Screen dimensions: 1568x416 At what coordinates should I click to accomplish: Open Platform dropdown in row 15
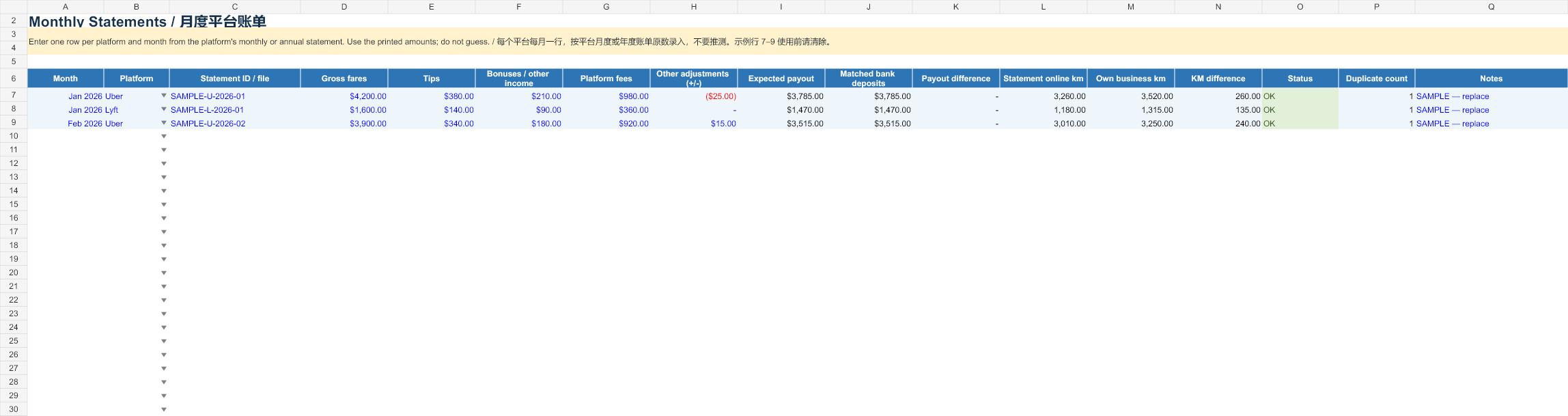pyautogui.click(x=164, y=205)
